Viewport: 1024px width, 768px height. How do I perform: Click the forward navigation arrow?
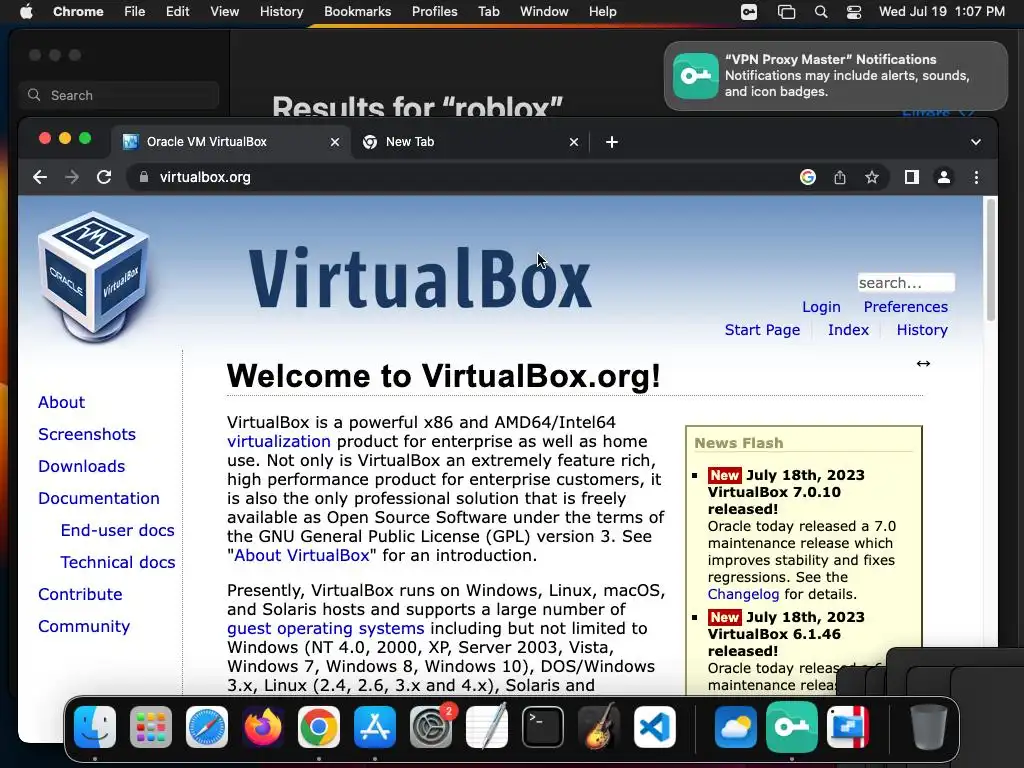[72, 177]
